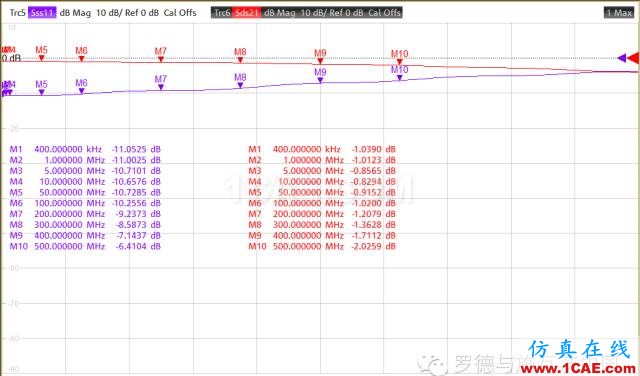Click purple marker row M2 1.000000 MHz -11.0025 dB

(x=85, y=160)
